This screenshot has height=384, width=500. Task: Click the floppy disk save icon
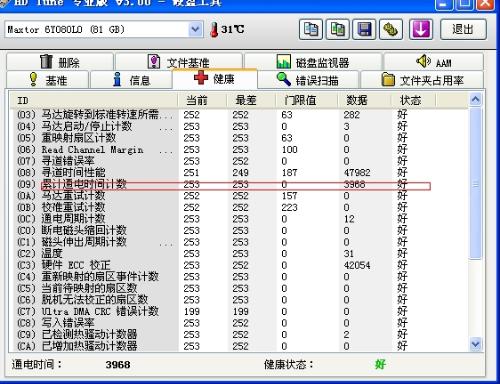tap(364, 29)
